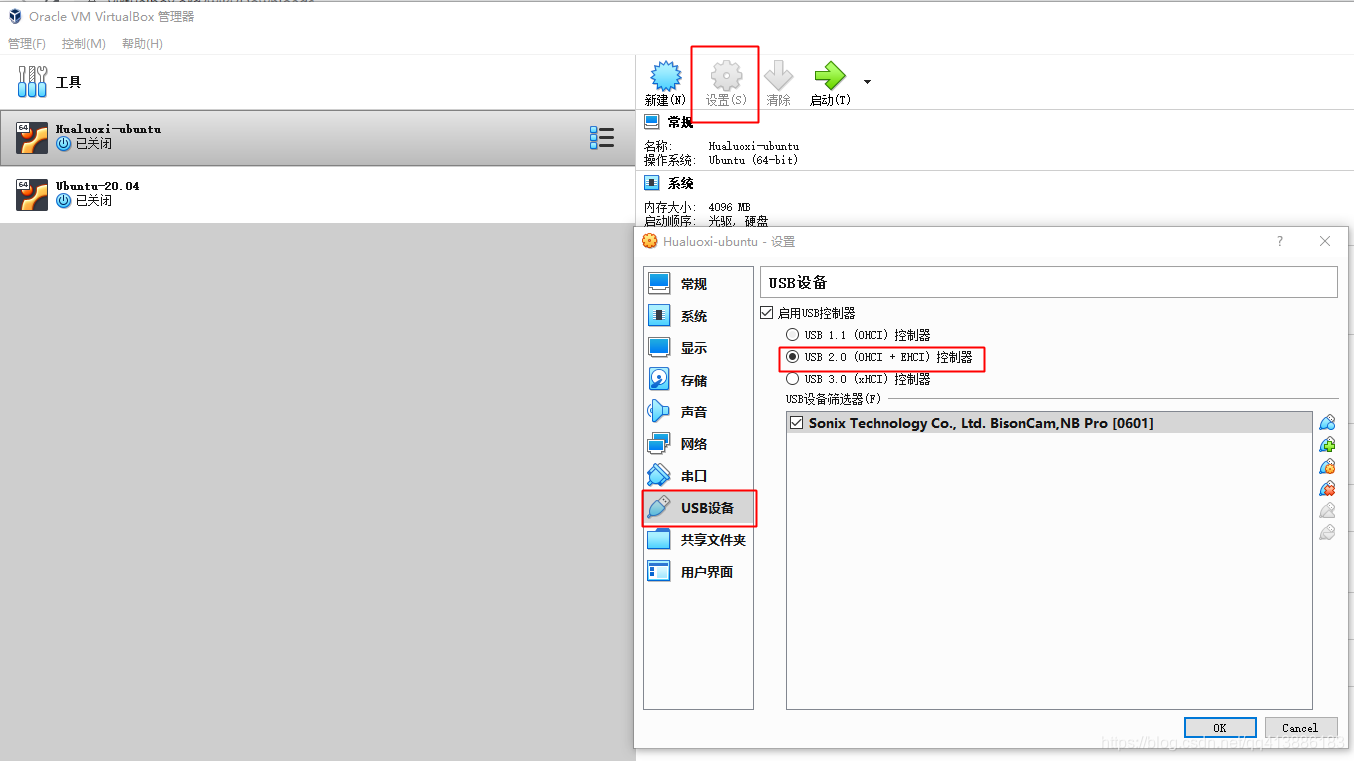Remove selected USB filter icon
Image resolution: width=1354 pixels, height=761 pixels.
point(1327,489)
